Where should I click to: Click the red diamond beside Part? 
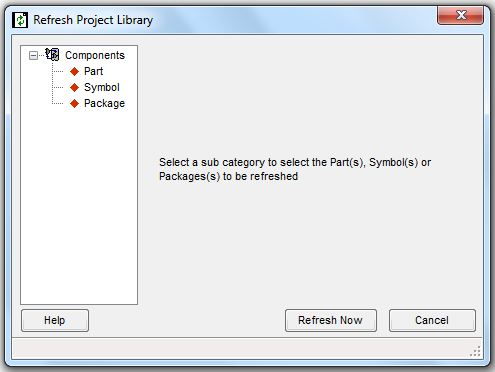(75, 71)
